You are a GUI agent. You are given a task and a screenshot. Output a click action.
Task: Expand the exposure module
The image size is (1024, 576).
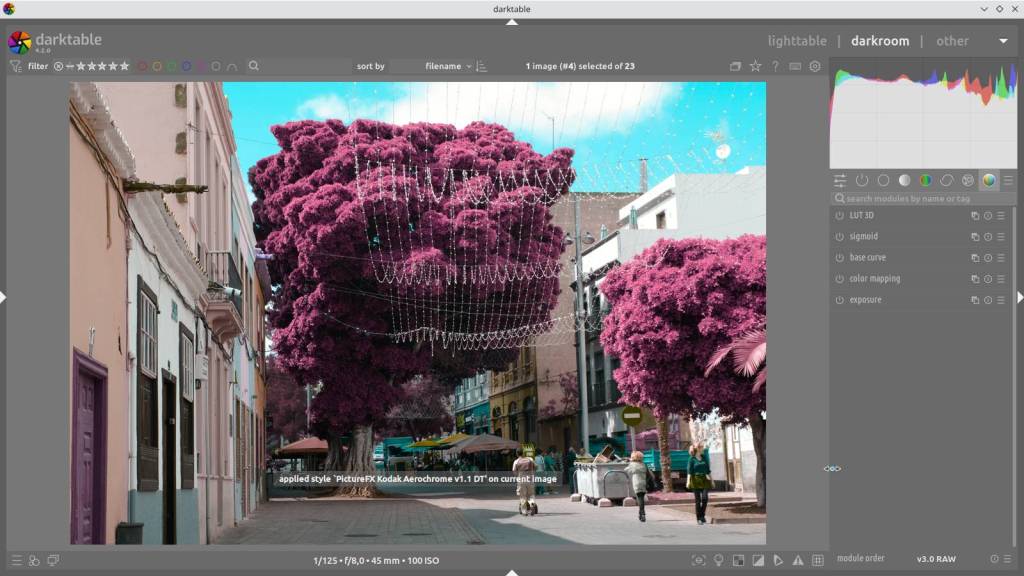865,300
